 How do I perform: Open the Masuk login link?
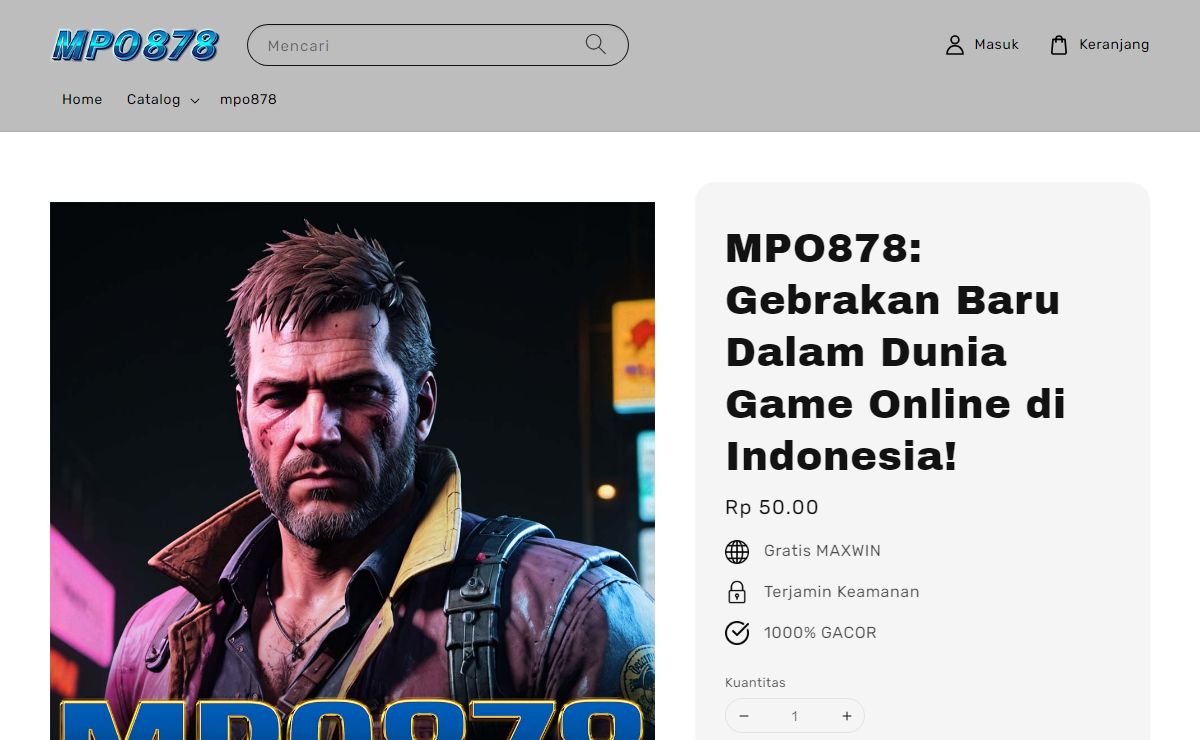(982, 45)
